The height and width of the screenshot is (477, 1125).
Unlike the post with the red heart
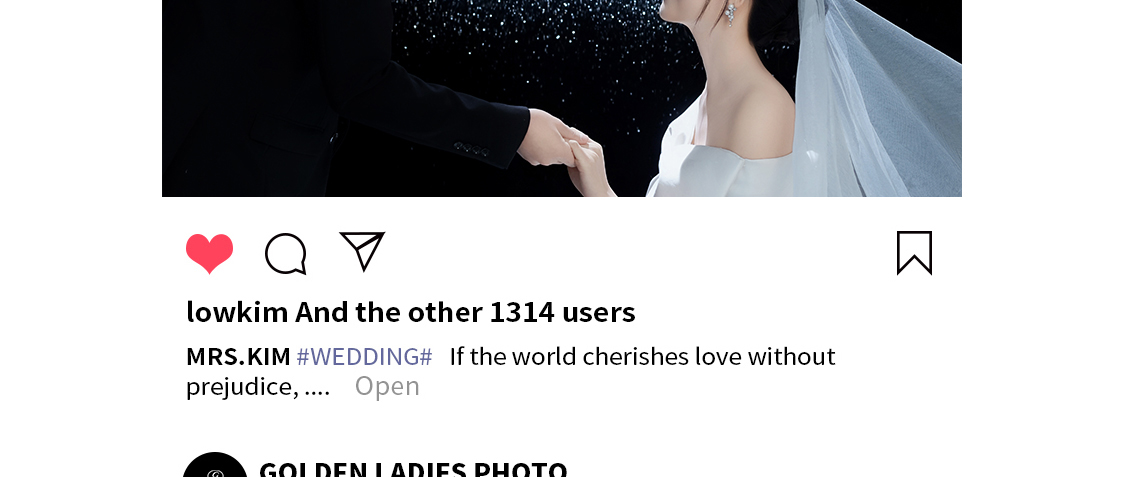(210, 253)
